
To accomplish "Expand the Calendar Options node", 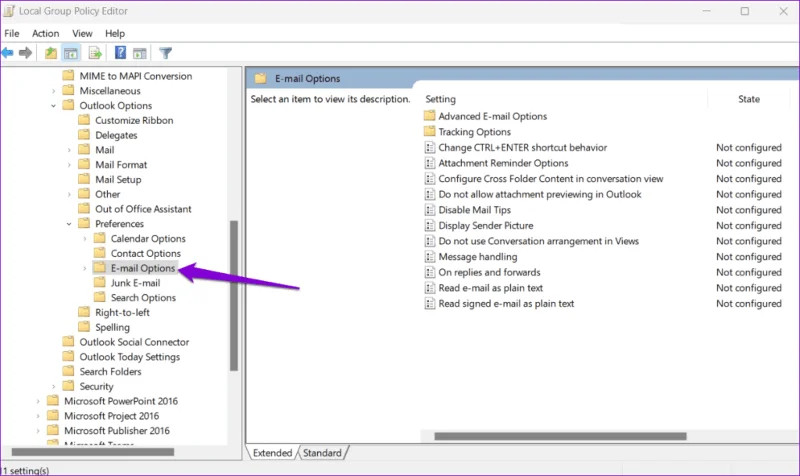I will point(85,239).
